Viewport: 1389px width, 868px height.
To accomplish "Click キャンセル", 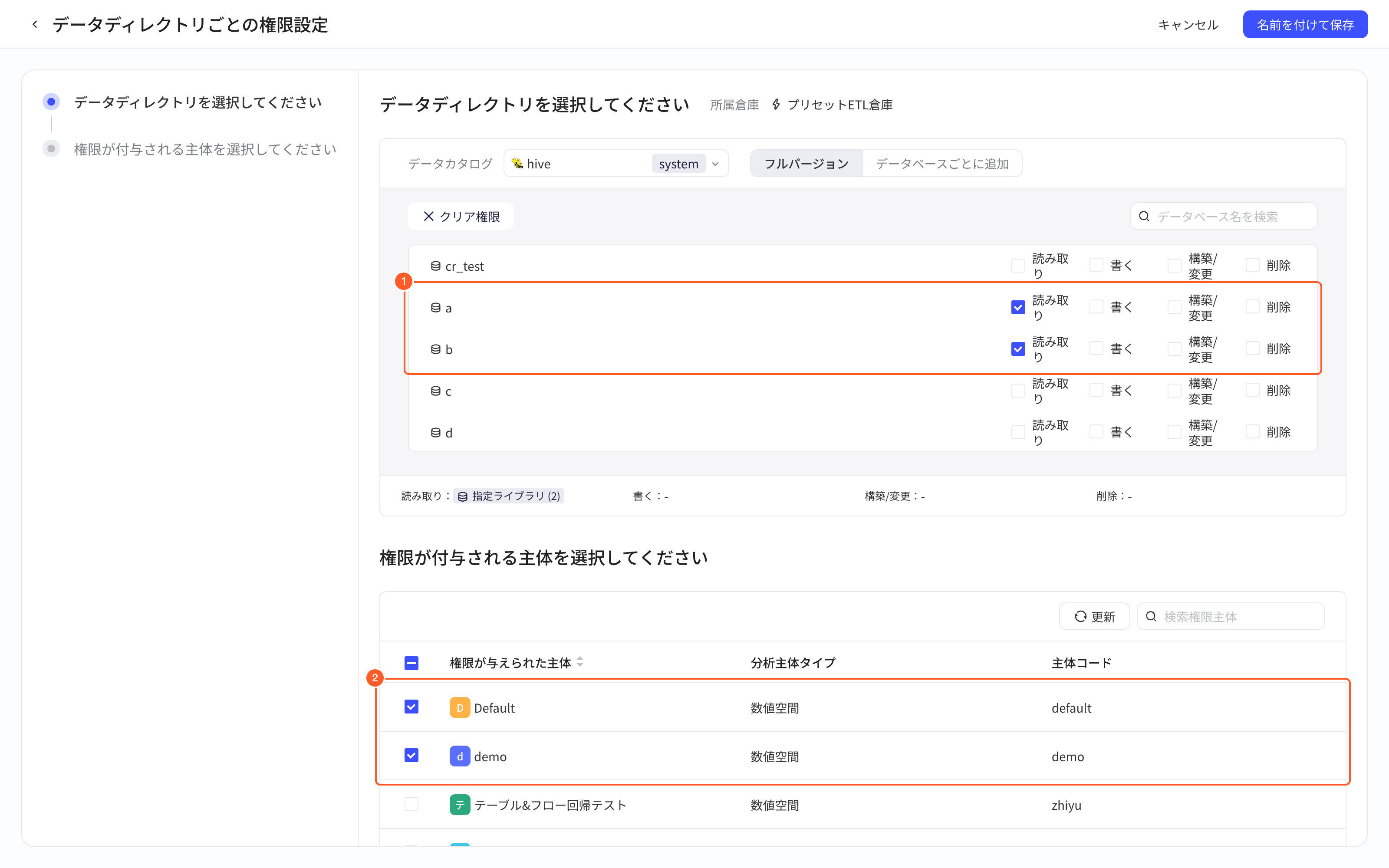I will [1188, 25].
